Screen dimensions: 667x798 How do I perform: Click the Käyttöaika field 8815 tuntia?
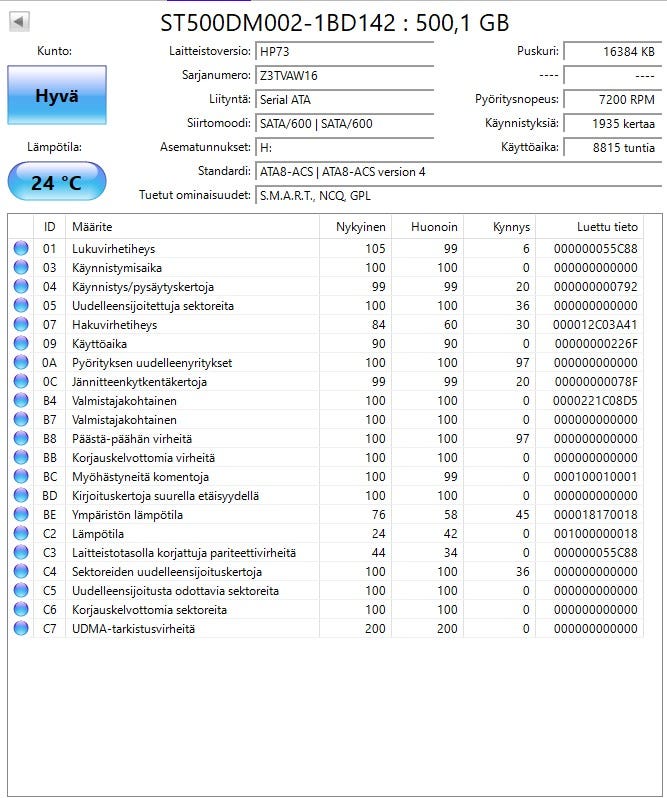click(613, 148)
